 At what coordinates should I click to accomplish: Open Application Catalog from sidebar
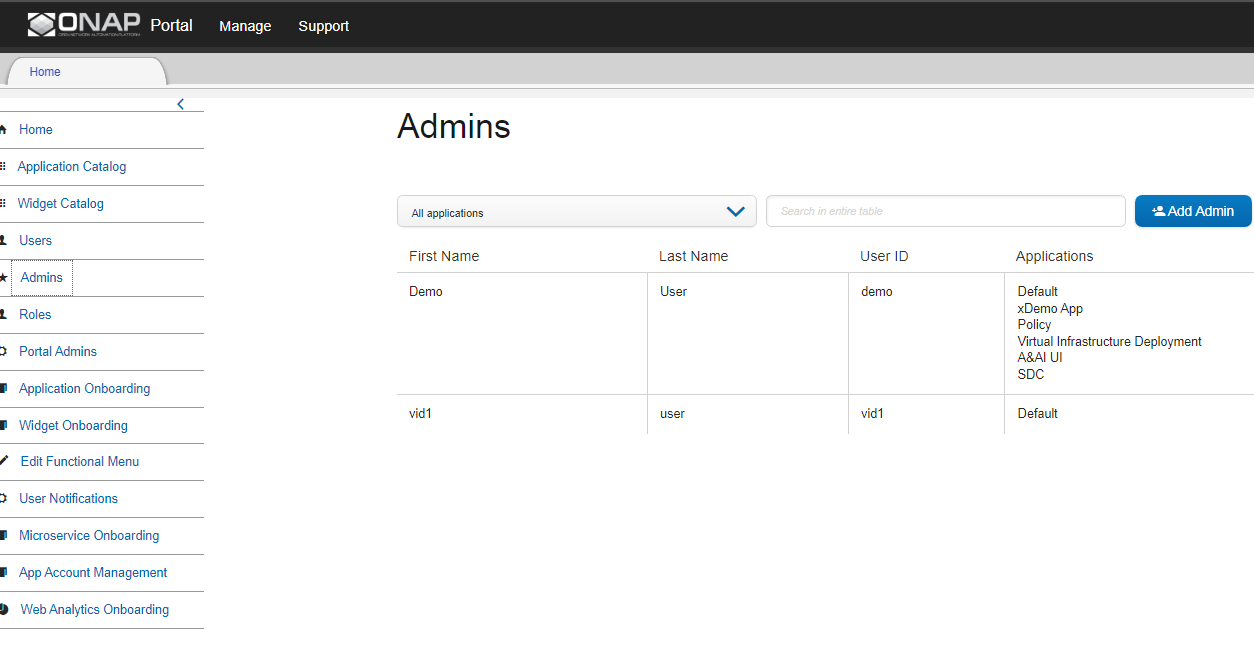tap(72, 166)
